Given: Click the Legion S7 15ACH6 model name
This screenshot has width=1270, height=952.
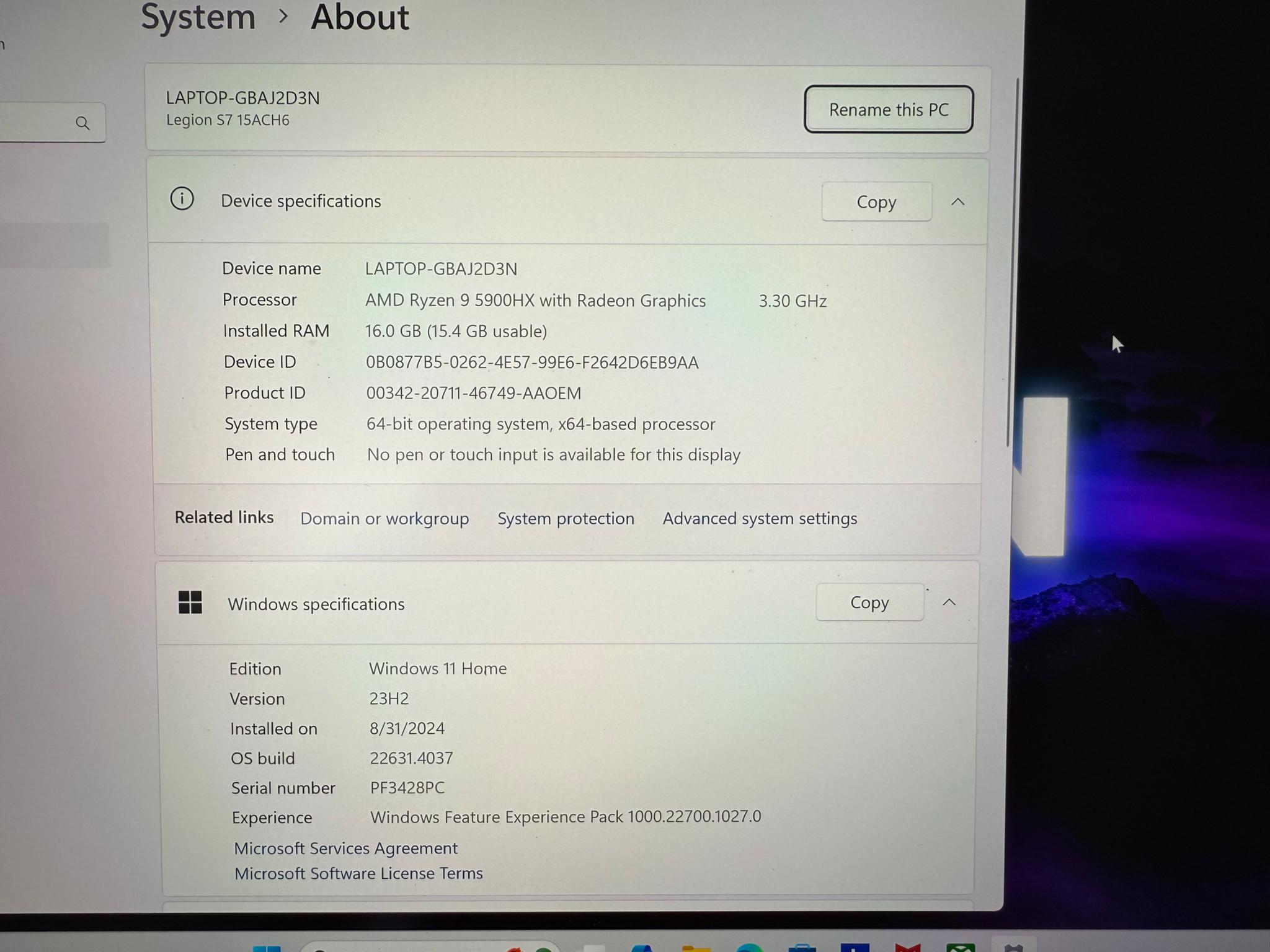Looking at the screenshot, I should 228,120.
